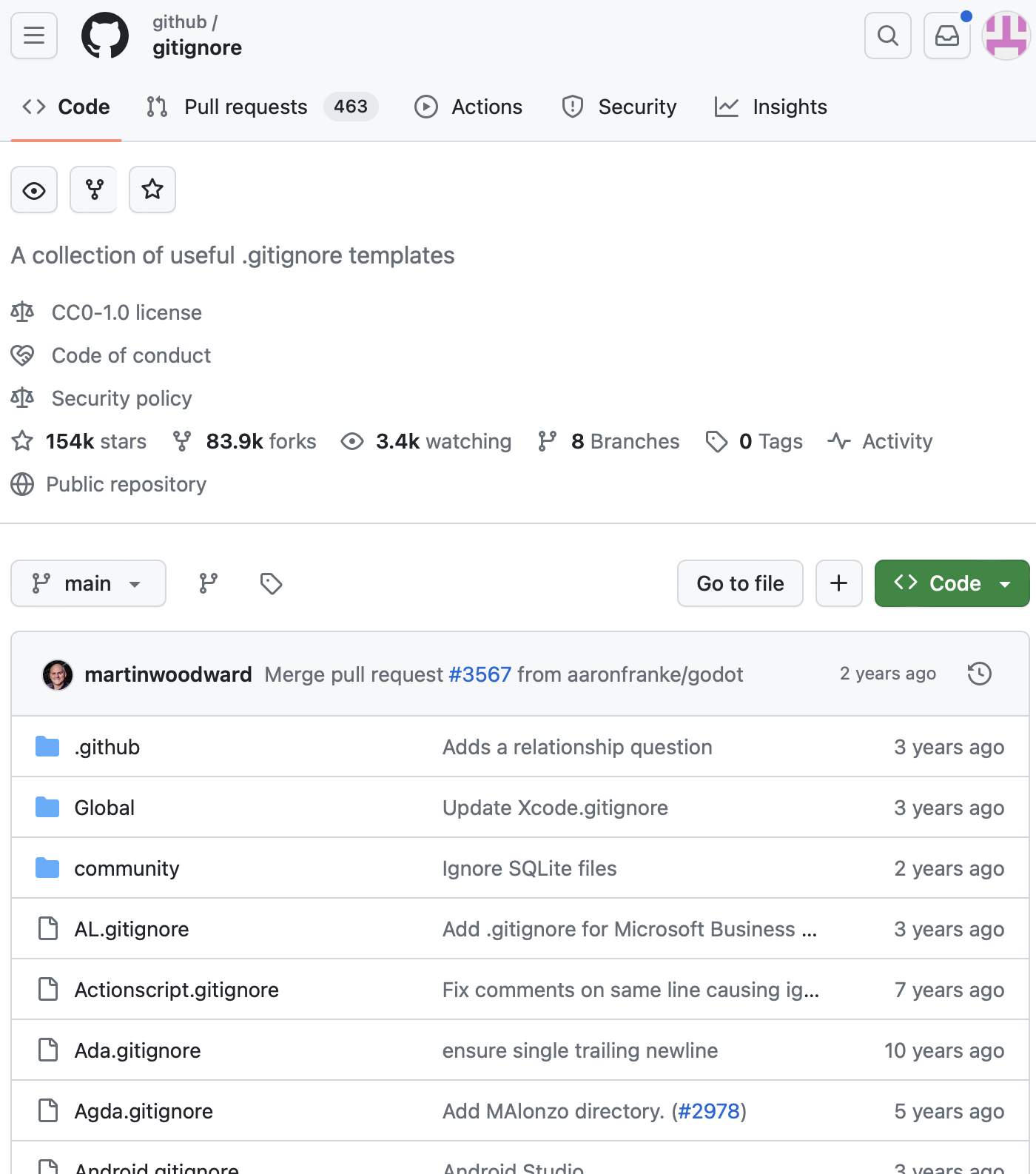
Task: Click the 463 pull requests counter badge
Action: click(351, 107)
